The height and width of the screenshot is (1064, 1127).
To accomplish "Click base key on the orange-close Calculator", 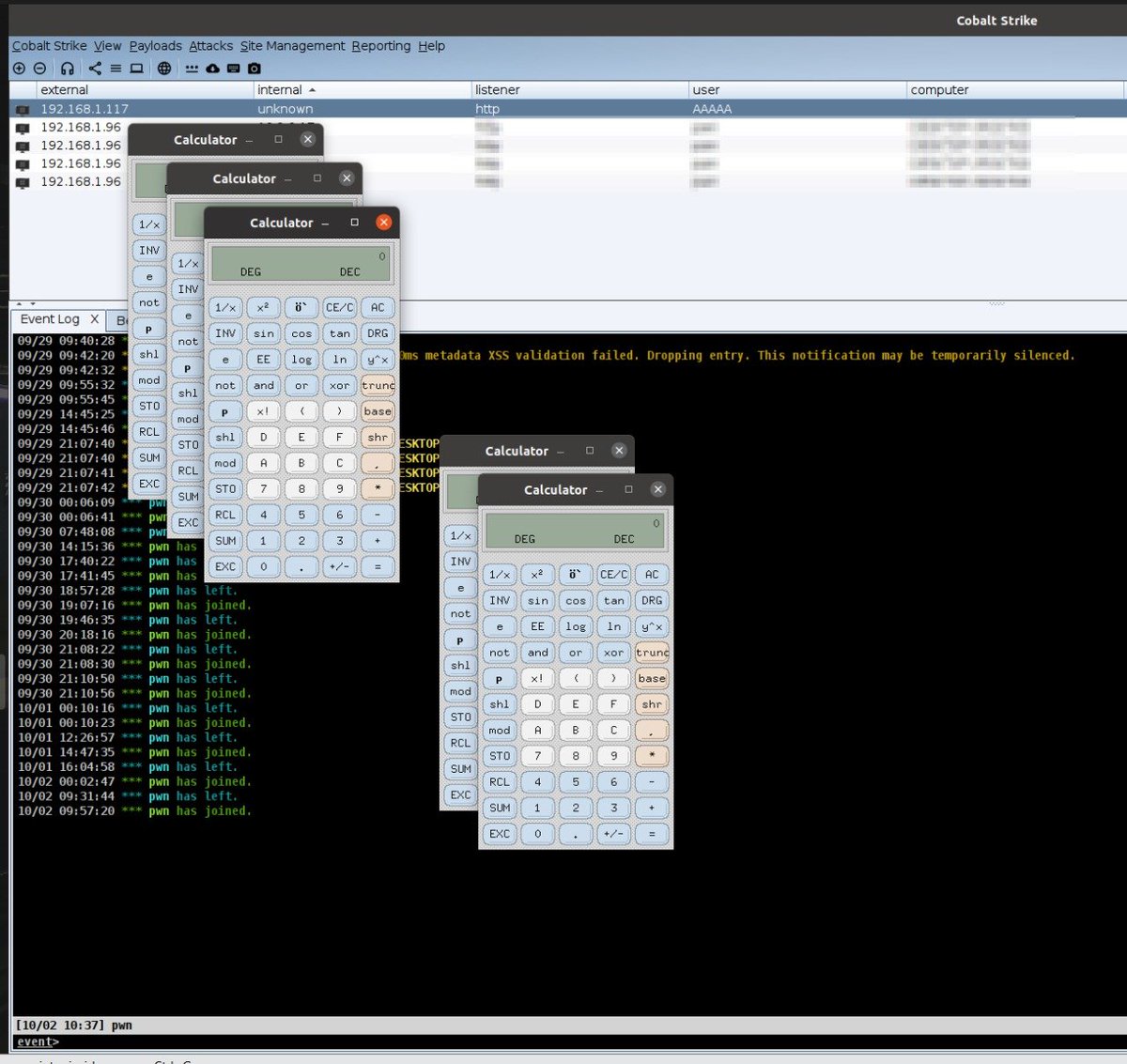I will click(x=378, y=411).
